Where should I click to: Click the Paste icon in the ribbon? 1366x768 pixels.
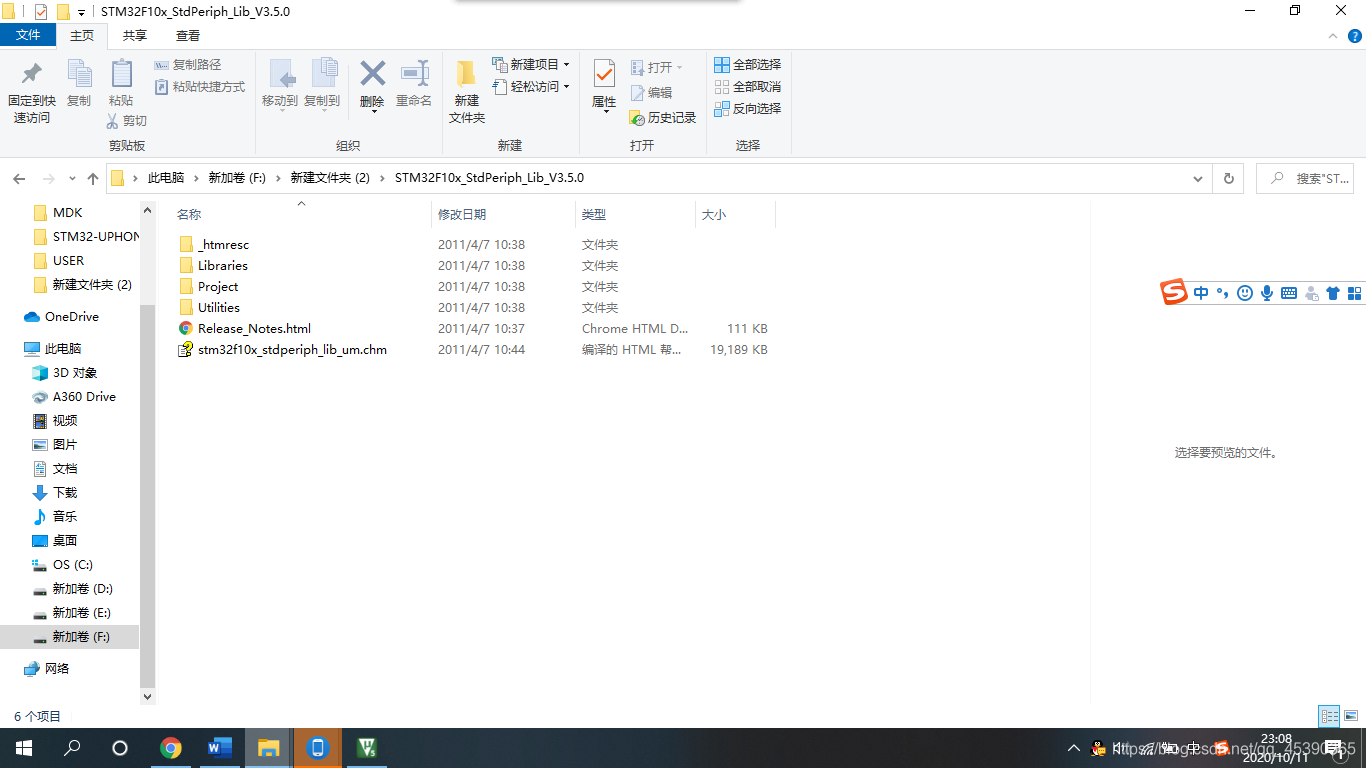[121, 74]
